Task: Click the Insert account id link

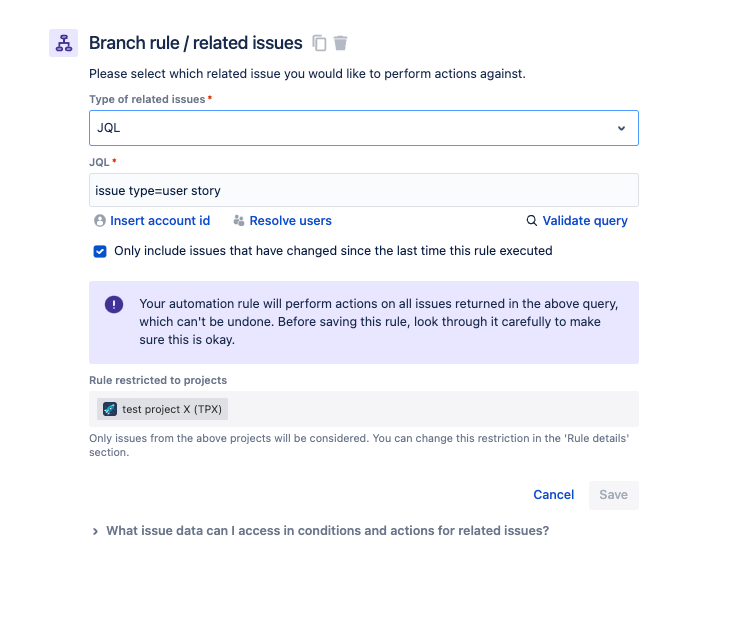Action: (x=160, y=221)
